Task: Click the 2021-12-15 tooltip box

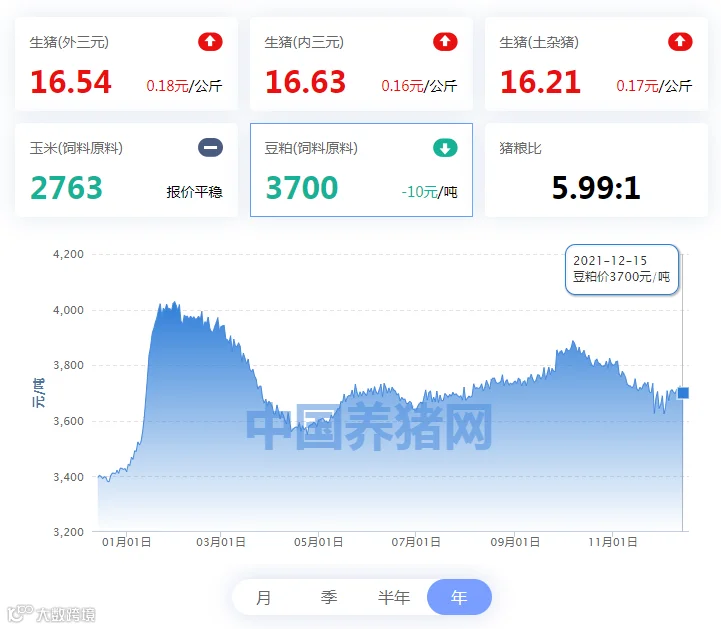Action: tap(622, 269)
